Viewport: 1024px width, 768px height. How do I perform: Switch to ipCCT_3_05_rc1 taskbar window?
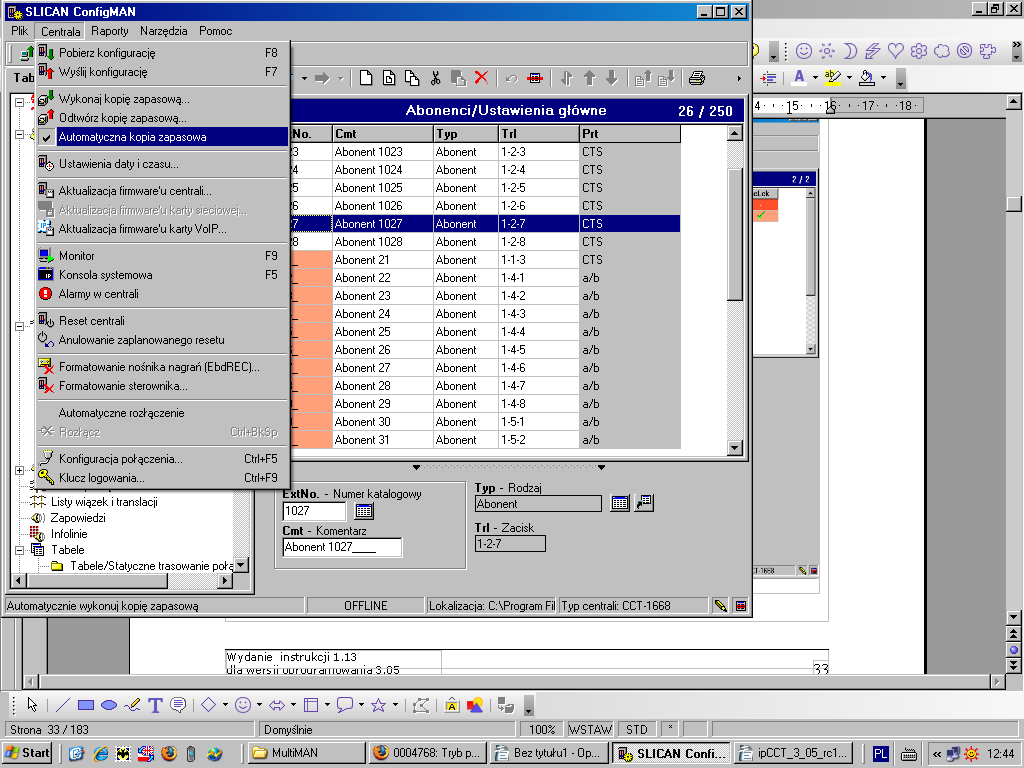[794, 753]
